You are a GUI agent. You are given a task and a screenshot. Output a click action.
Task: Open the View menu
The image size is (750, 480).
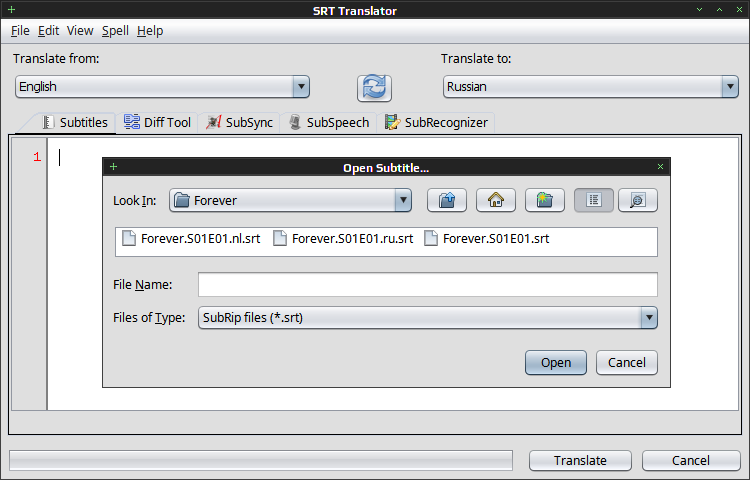pos(80,31)
